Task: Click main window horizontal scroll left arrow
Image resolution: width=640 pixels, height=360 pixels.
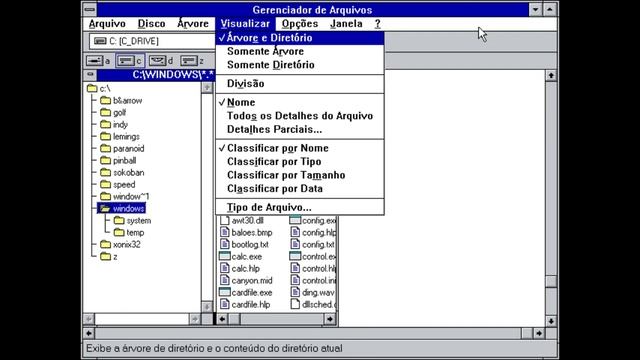Action: pos(89,333)
